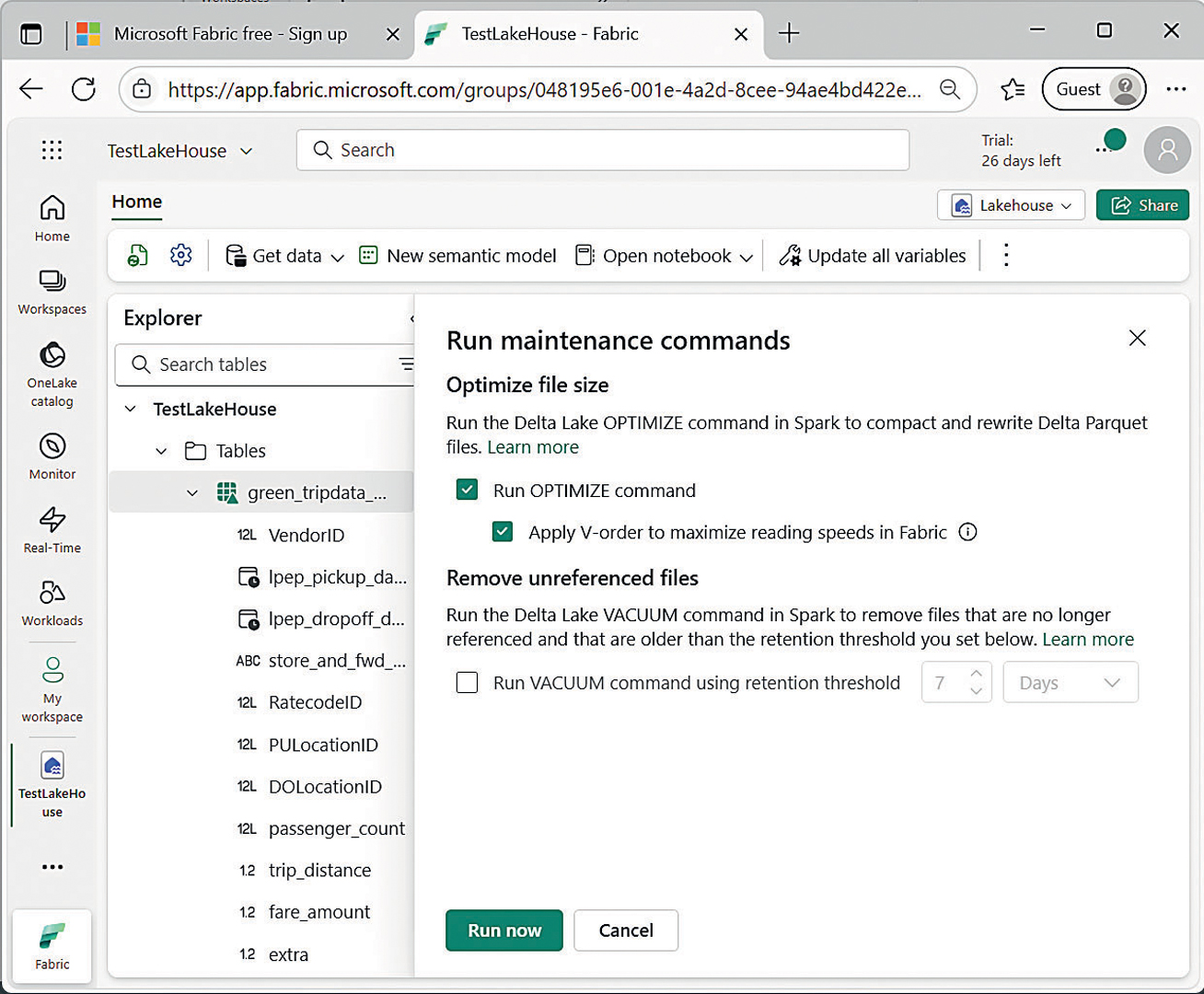Open the Guest profile button
The image size is (1204, 994).
point(1094,89)
